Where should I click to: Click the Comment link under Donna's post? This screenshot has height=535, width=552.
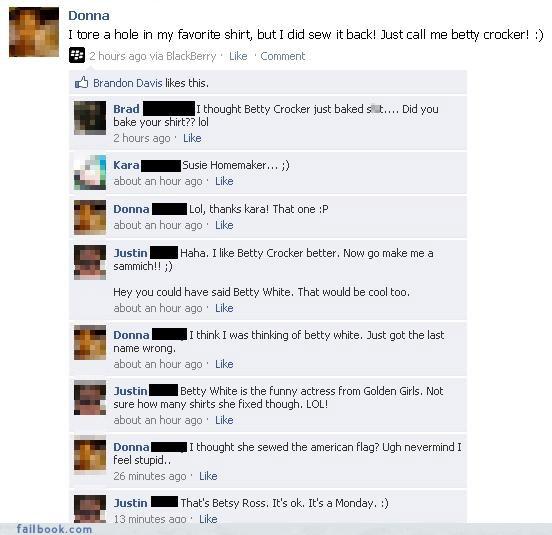point(283,56)
